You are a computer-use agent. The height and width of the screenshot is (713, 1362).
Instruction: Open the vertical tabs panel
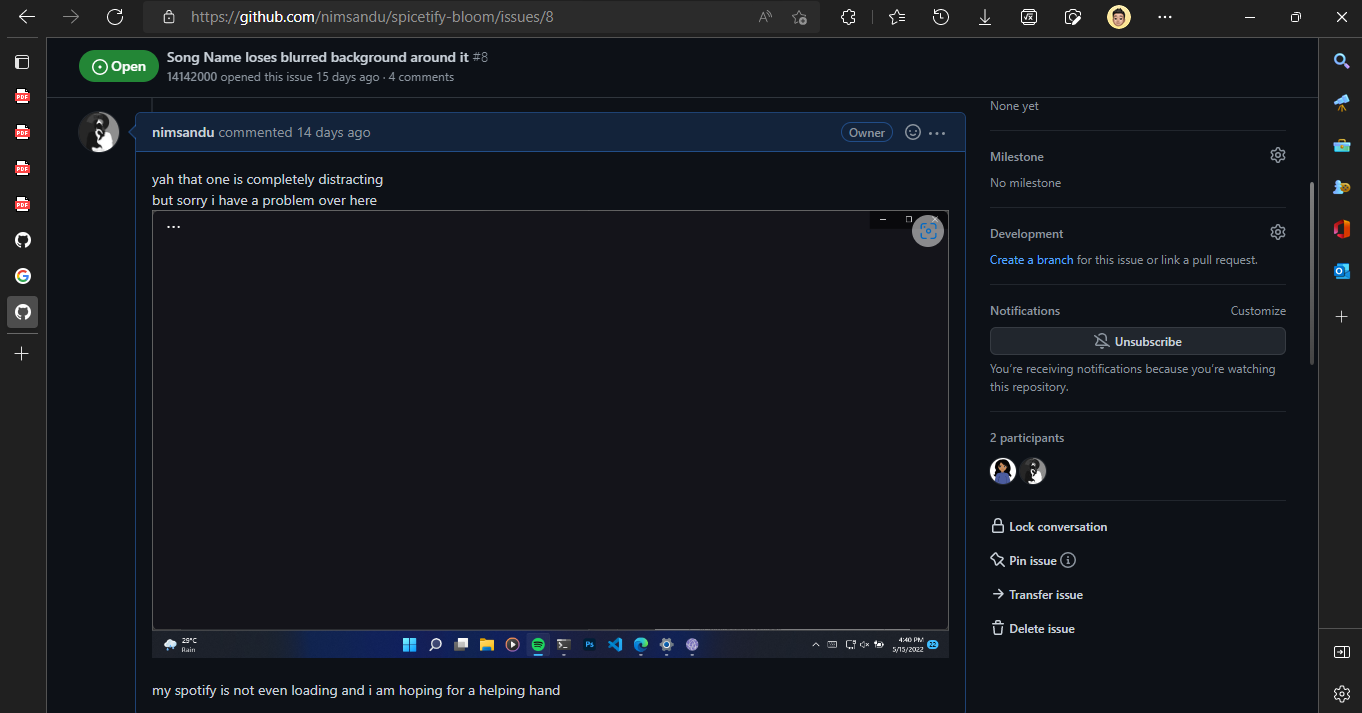(22, 62)
